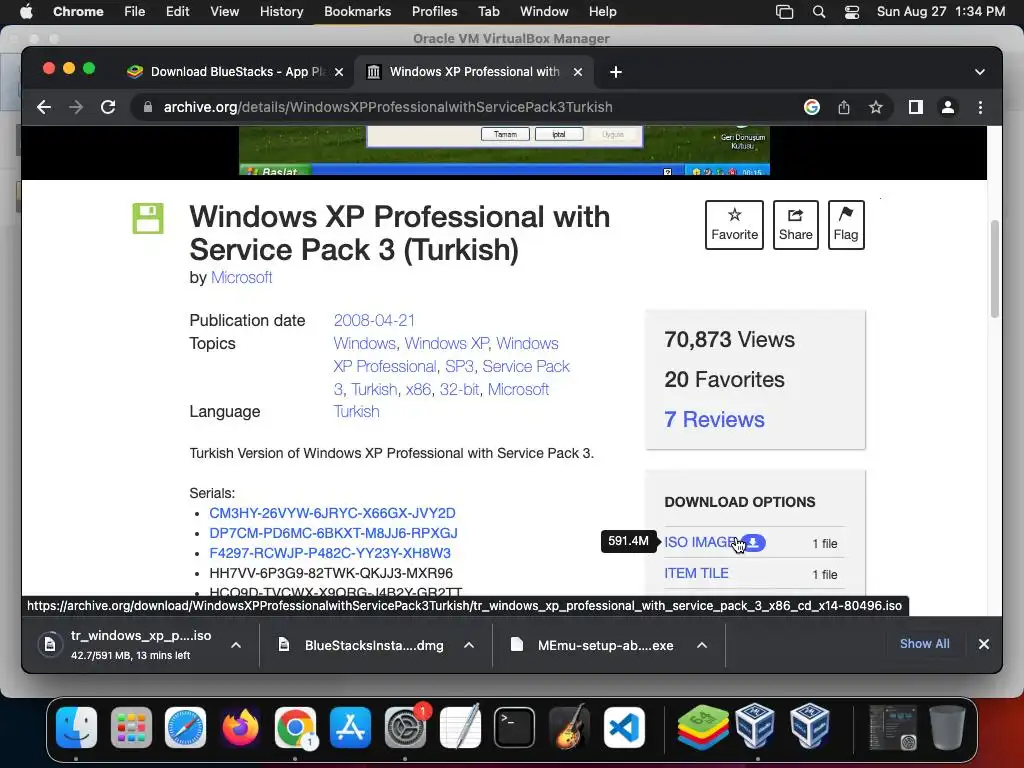This screenshot has height=768, width=1024.
Task: Click the ISO IMAGE download link
Action: (x=701, y=543)
